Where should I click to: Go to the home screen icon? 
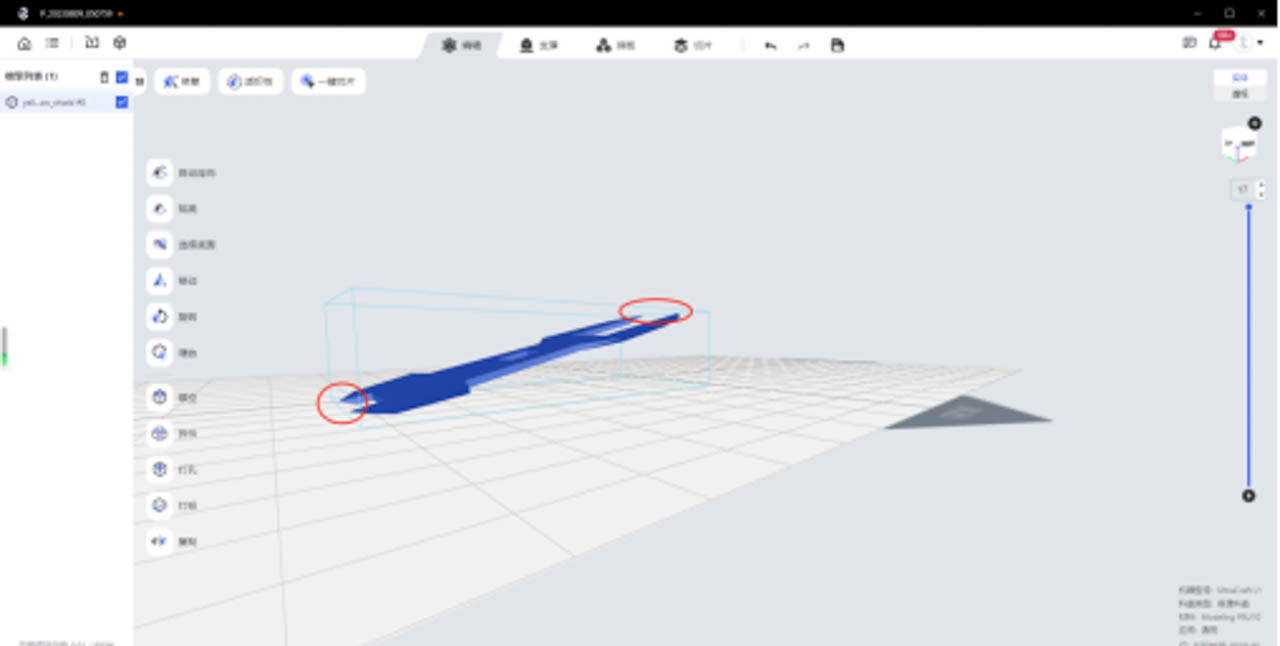[24, 43]
